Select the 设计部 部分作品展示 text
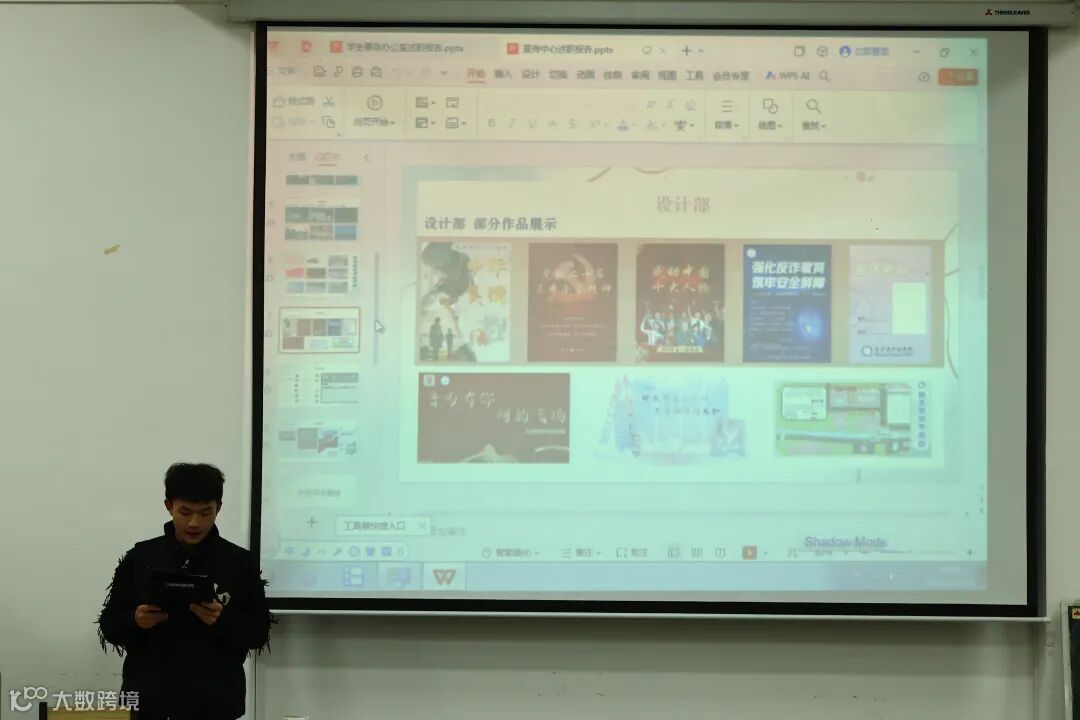This screenshot has width=1080, height=720. point(490,223)
